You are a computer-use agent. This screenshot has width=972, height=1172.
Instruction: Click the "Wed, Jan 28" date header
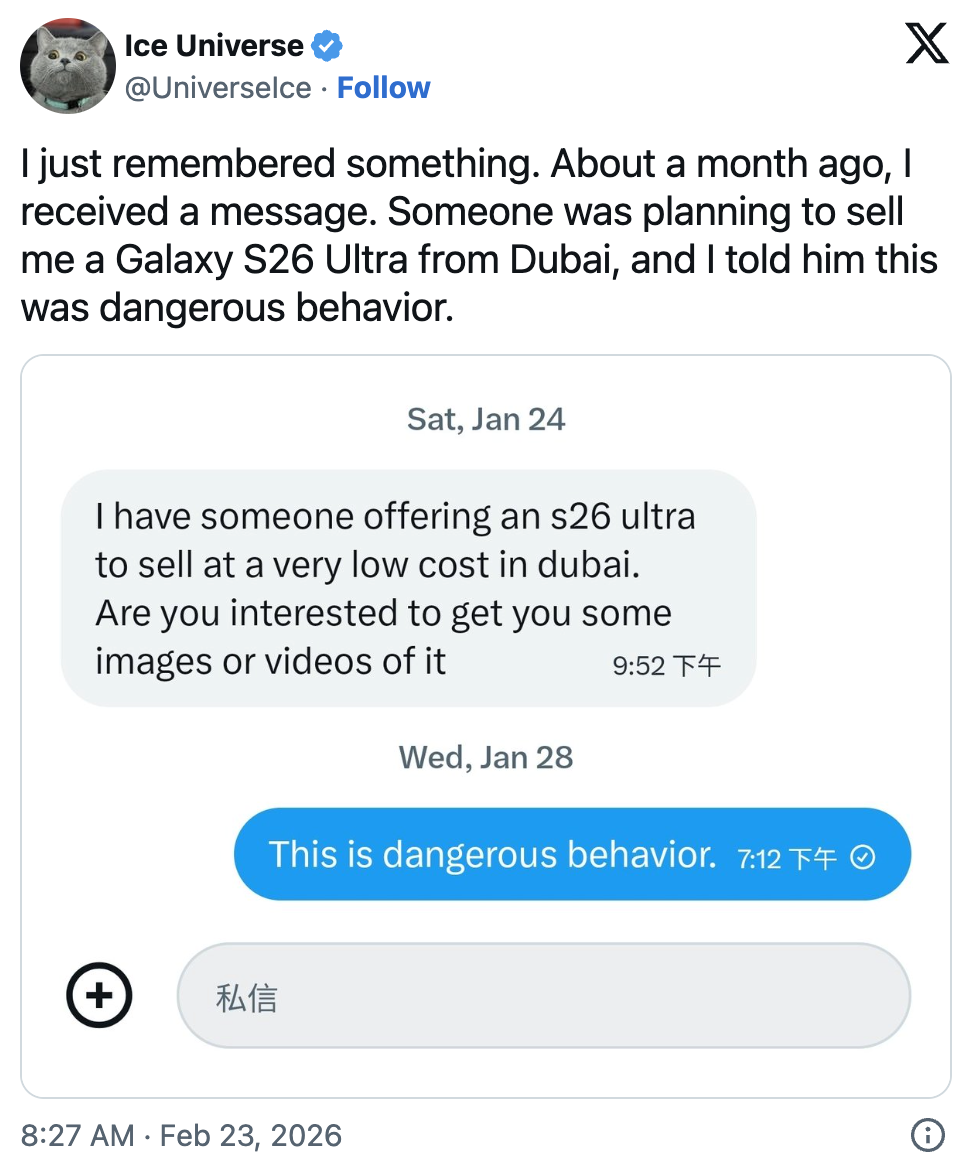pos(486,757)
